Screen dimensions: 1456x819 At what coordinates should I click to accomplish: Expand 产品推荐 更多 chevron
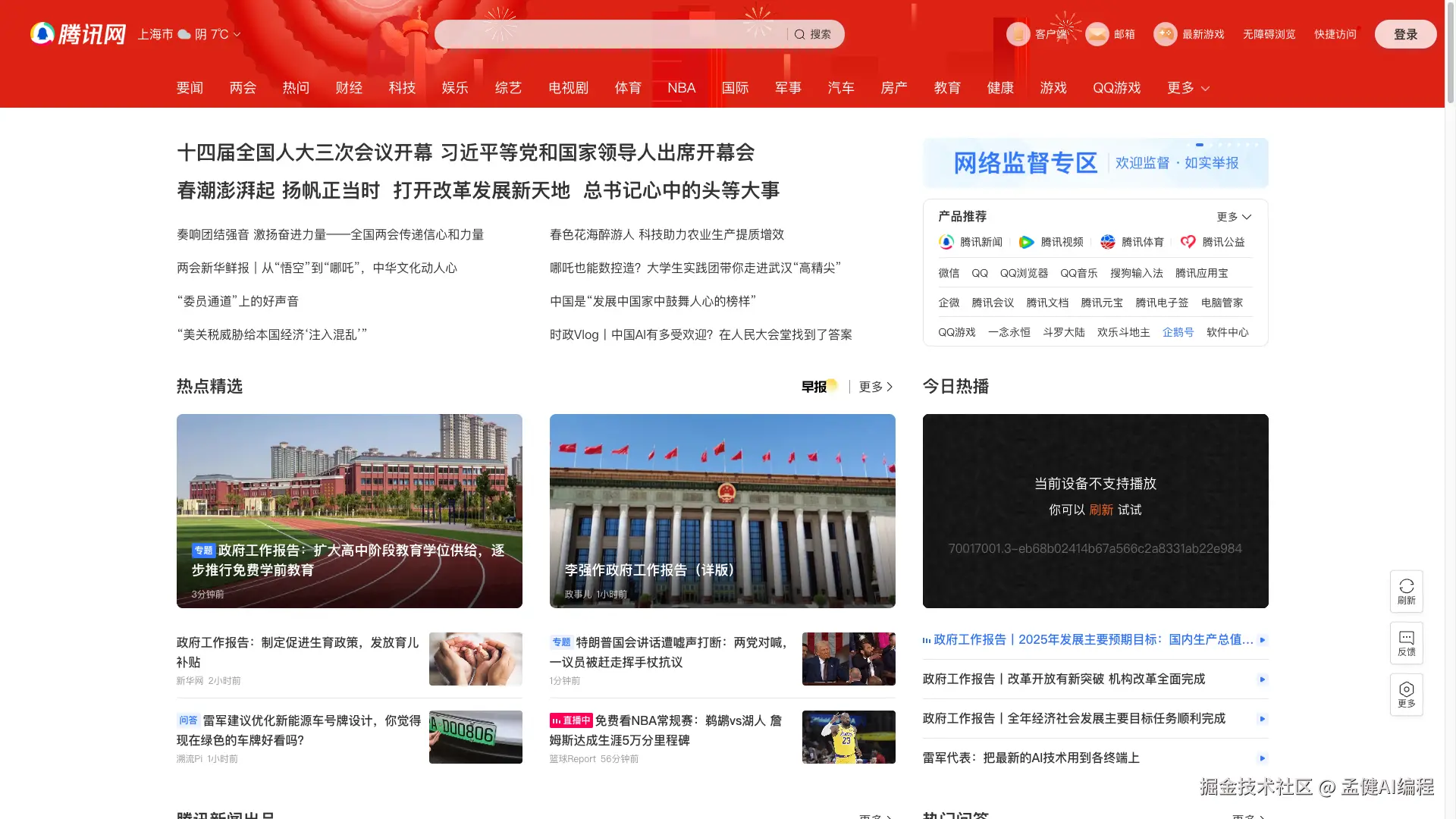coord(1246,217)
